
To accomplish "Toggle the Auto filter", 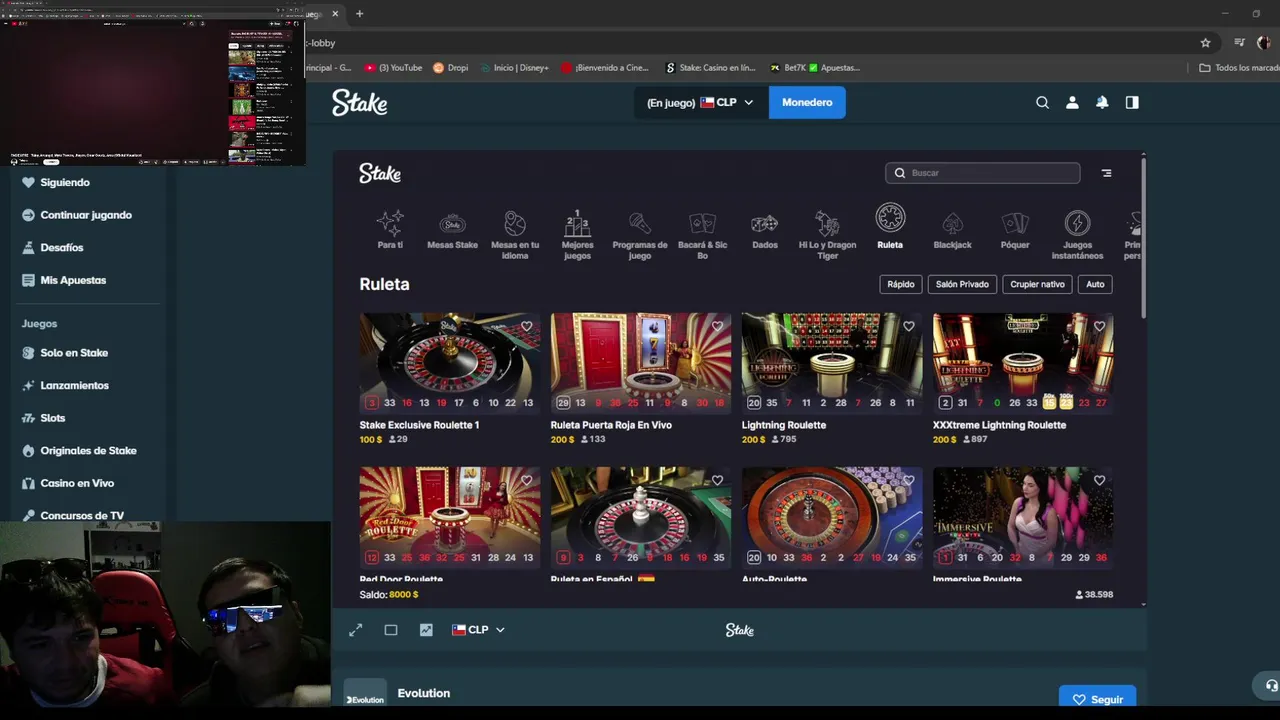I will 1095,284.
